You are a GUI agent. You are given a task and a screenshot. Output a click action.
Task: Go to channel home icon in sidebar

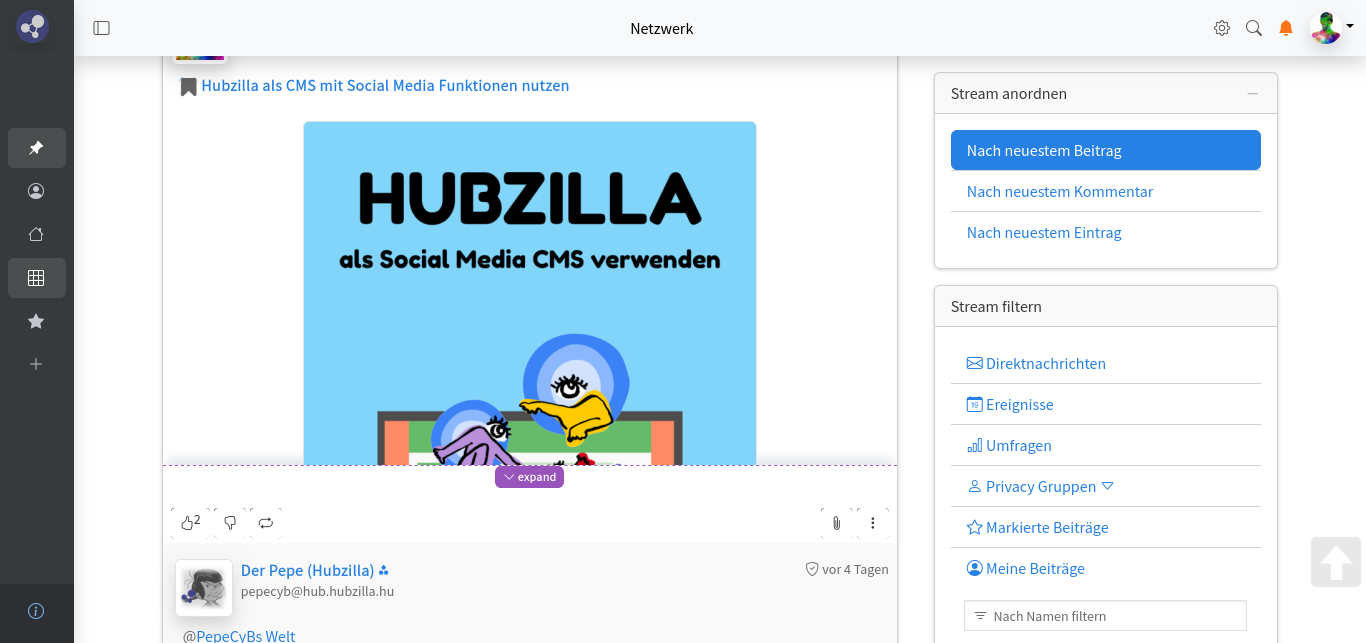click(x=36, y=235)
